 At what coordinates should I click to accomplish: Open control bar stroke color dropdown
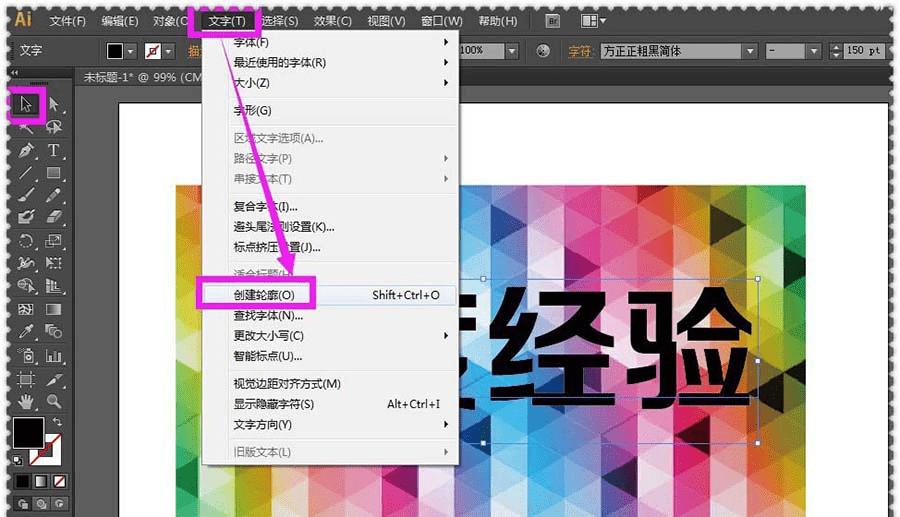pyautogui.click(x=168, y=52)
